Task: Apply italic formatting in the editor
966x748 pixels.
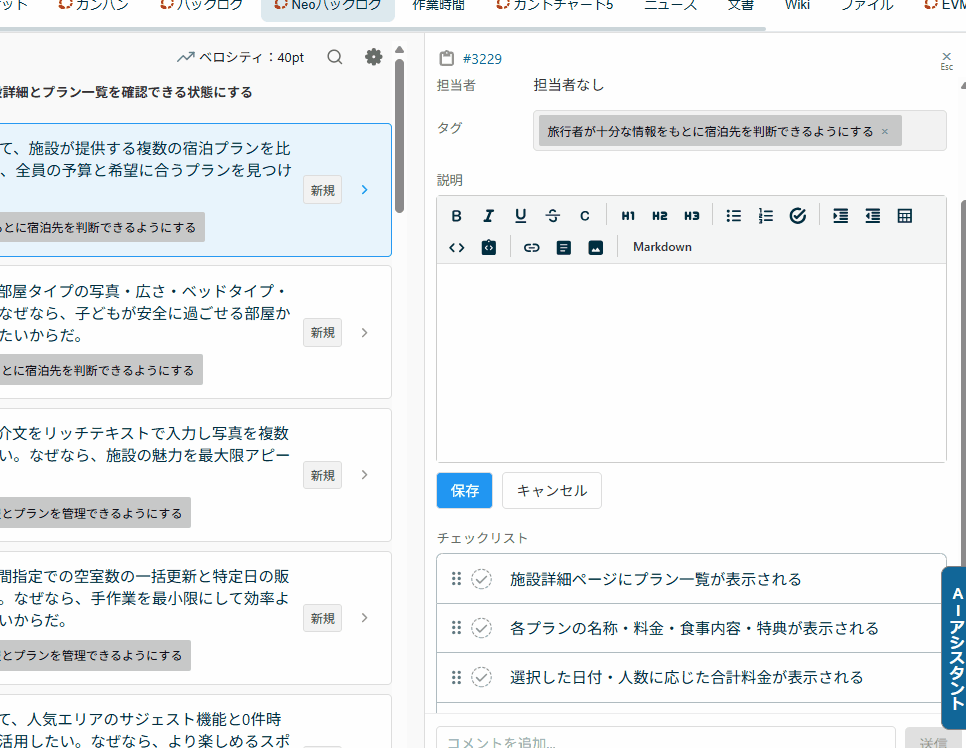Action: pyautogui.click(x=489, y=216)
